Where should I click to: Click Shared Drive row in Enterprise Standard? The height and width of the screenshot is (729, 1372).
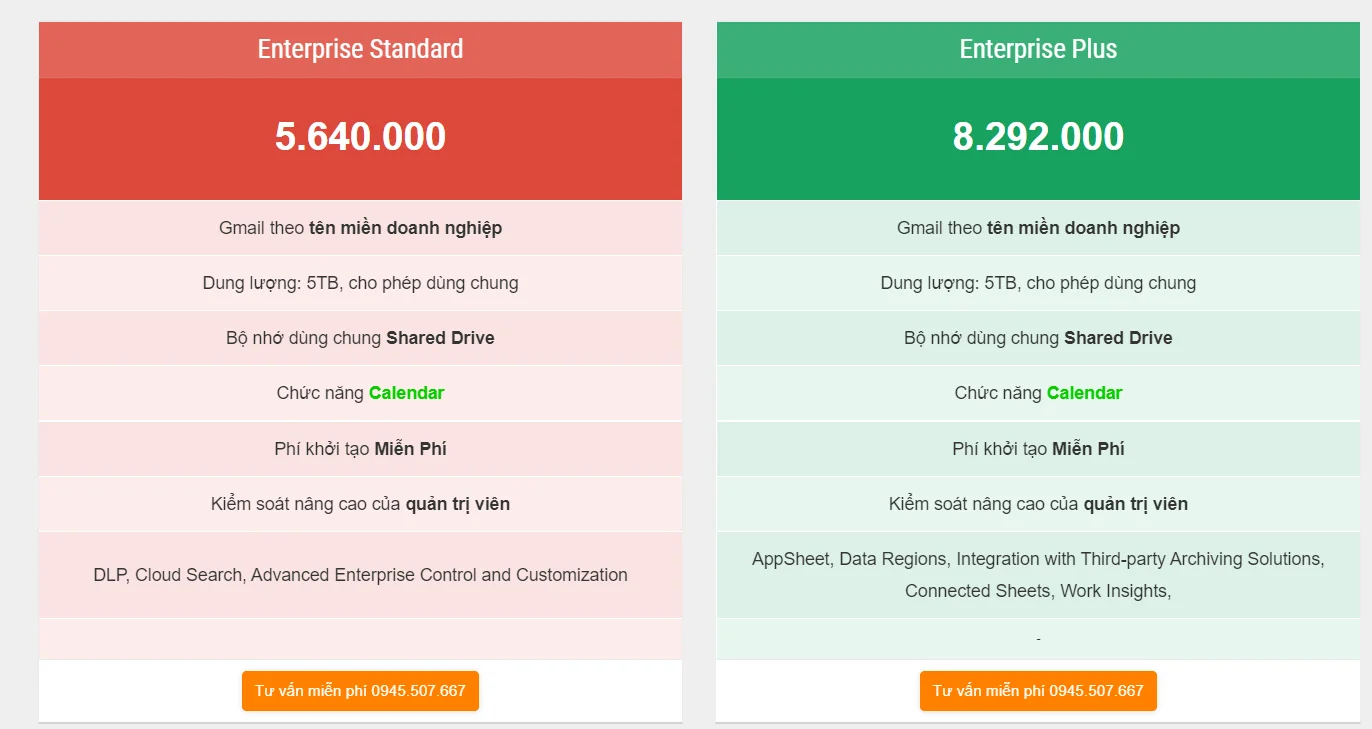[x=360, y=338]
